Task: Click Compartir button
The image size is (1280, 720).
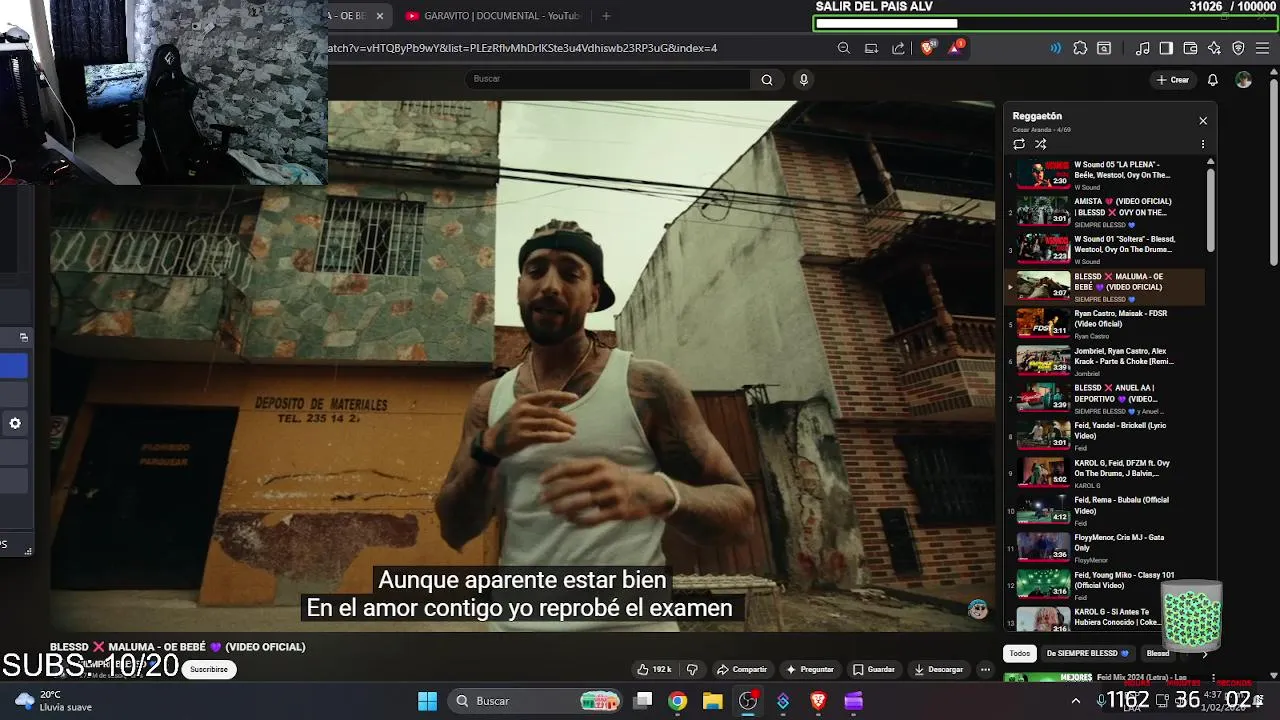Action: (742, 669)
